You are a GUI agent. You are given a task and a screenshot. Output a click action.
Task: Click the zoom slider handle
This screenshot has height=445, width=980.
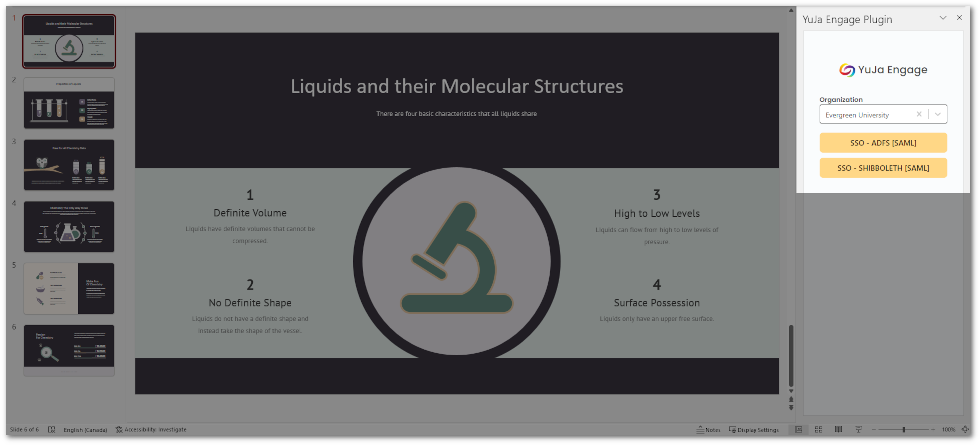[903, 429]
